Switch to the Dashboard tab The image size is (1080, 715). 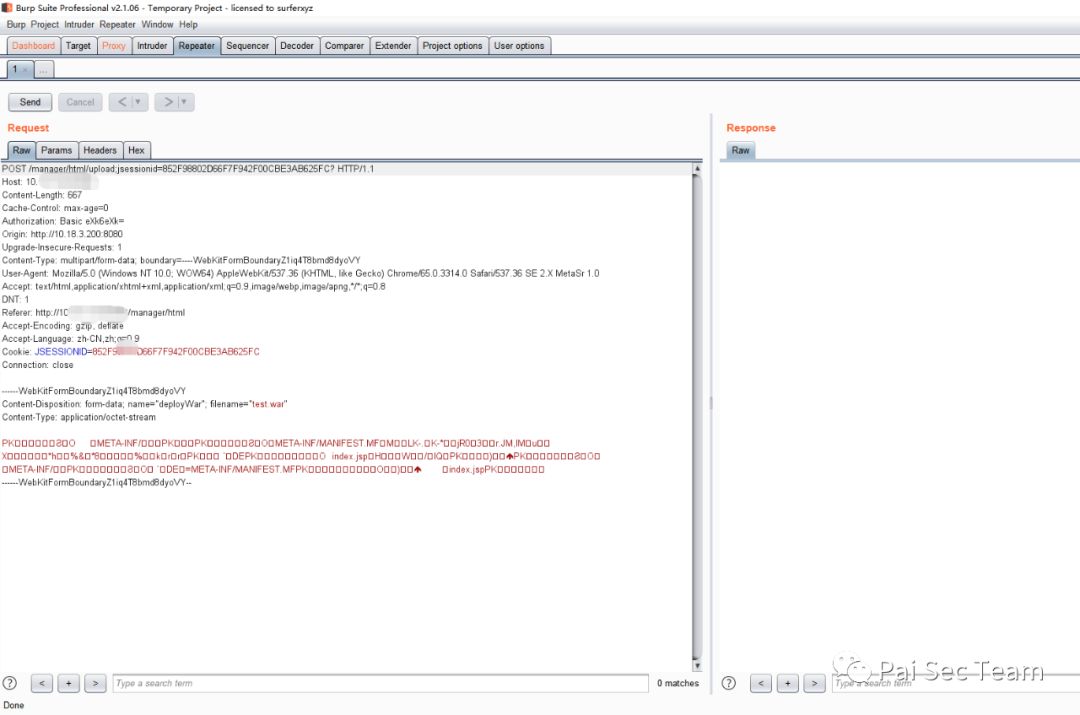point(33,45)
